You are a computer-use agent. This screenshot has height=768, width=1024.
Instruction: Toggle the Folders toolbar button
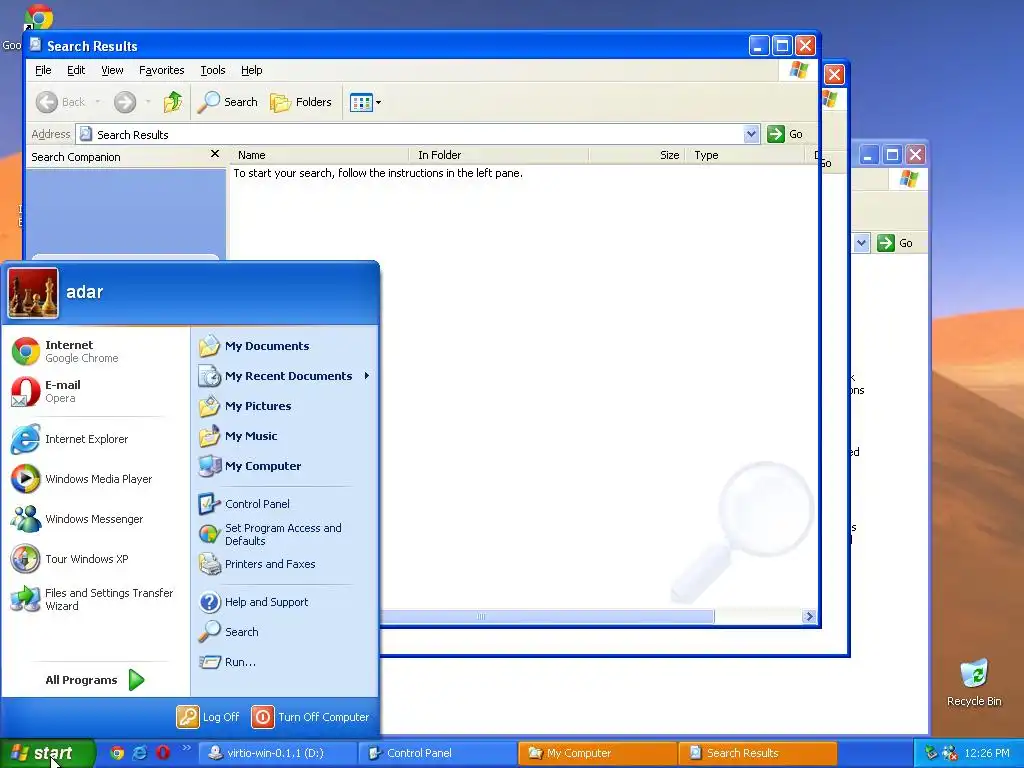[301, 102]
